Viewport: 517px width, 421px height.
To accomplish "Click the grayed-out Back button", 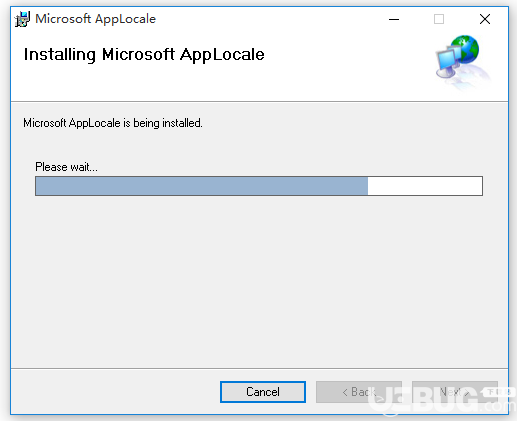I will tap(359, 392).
